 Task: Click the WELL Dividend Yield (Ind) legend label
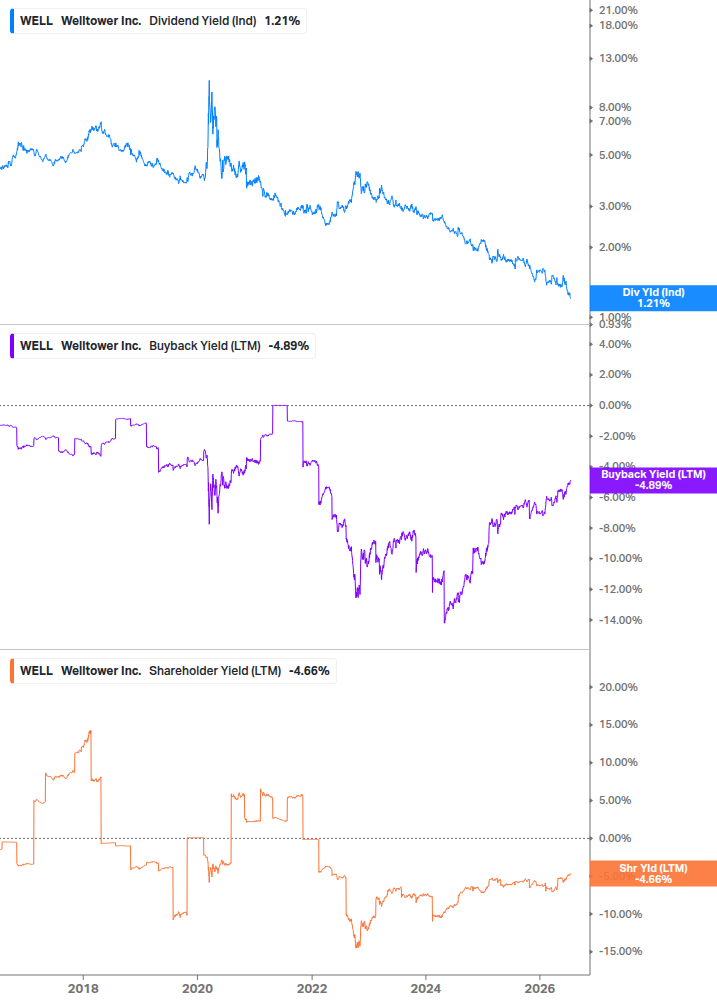(160, 21)
